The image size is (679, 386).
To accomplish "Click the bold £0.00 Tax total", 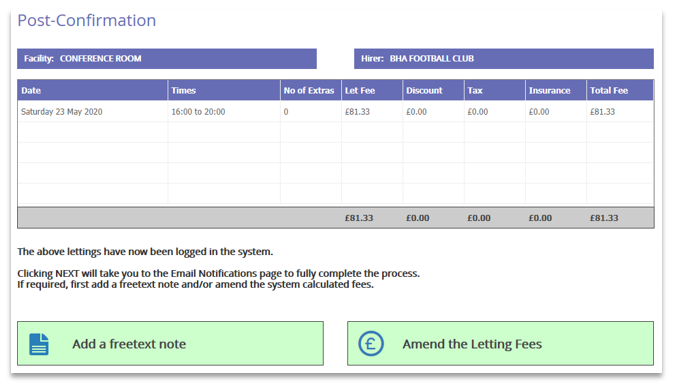I will coord(479,218).
